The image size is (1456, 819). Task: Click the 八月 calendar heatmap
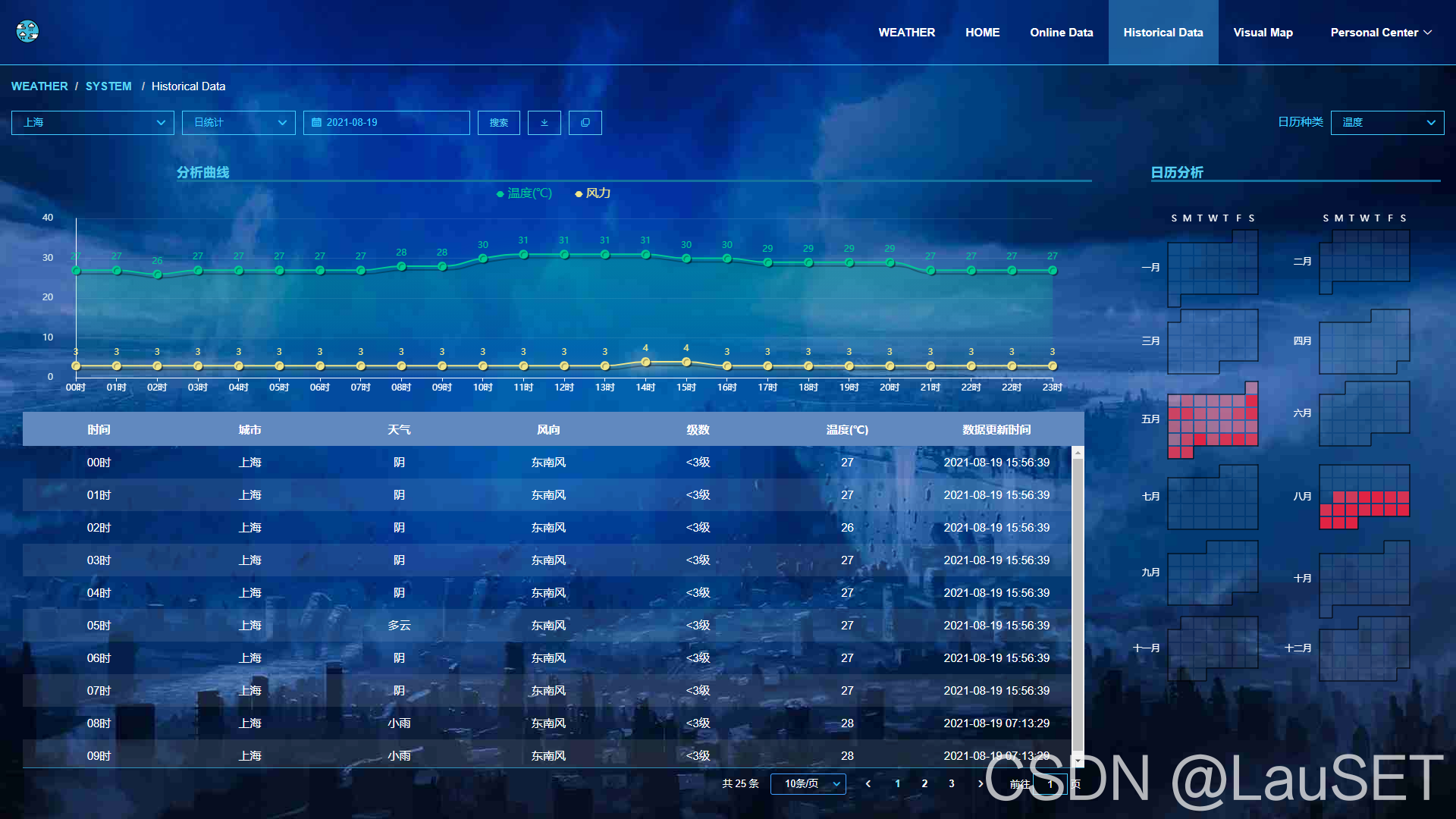[x=1364, y=497]
